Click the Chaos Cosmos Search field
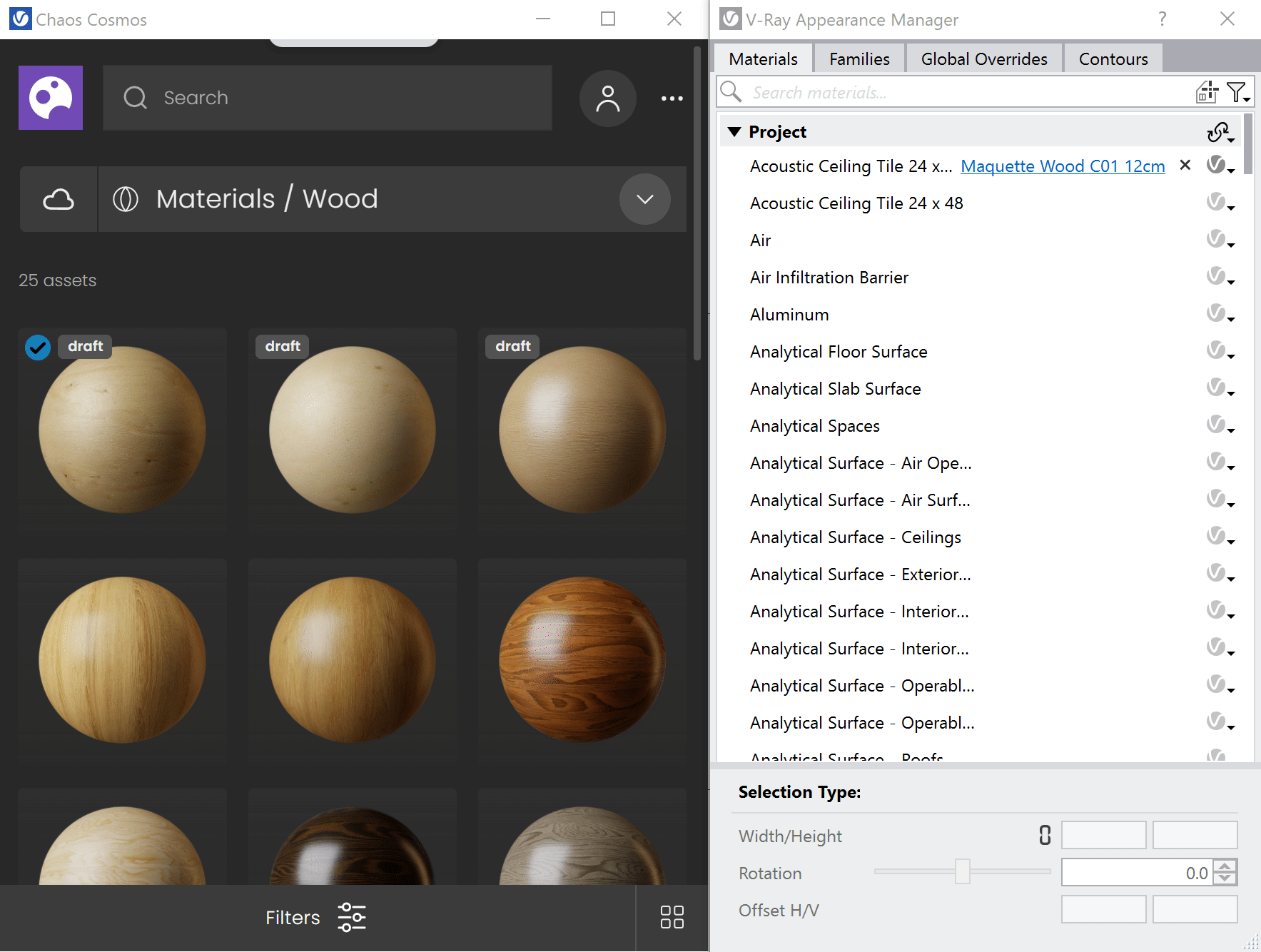Viewport: 1261px width, 952px height. click(328, 98)
